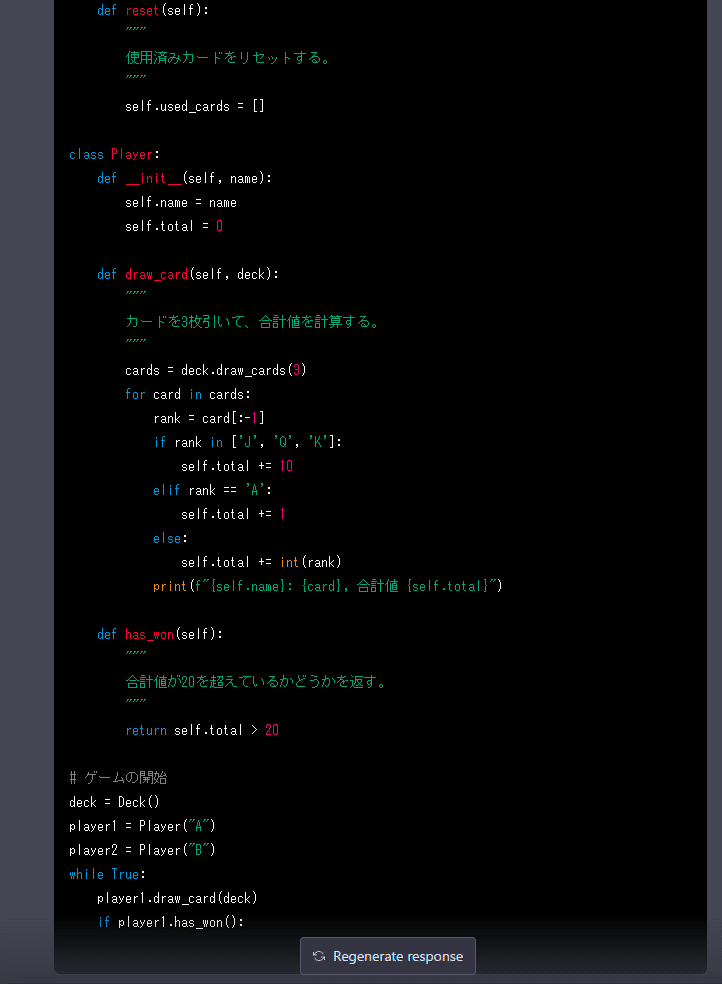Screen dimensions: 722x984
Task: Click the 'self.name = name' line
Action: tap(181, 202)
